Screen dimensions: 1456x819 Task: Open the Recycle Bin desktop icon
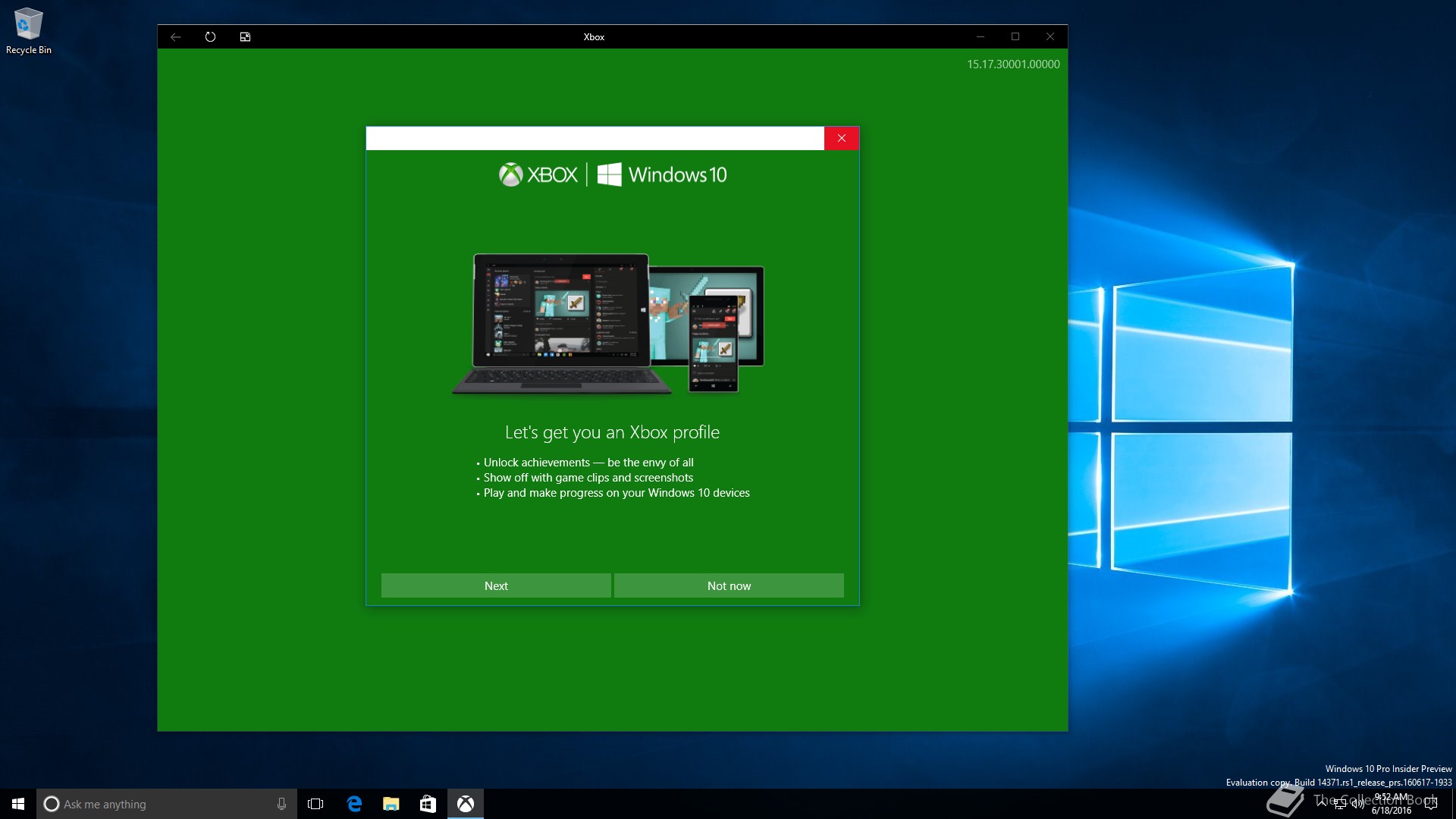click(29, 31)
